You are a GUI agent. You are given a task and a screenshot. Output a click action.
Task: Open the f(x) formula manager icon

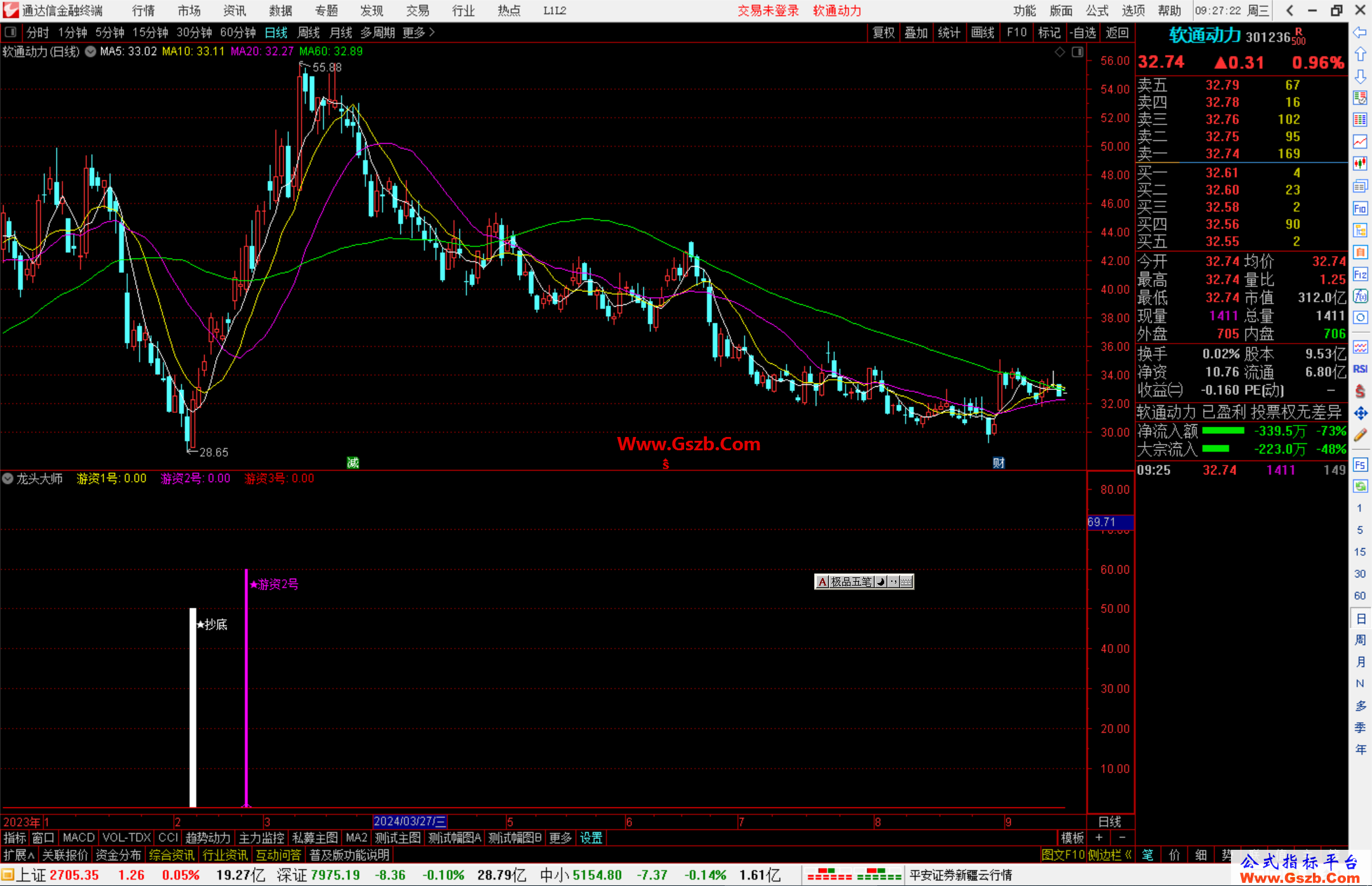(1360, 296)
